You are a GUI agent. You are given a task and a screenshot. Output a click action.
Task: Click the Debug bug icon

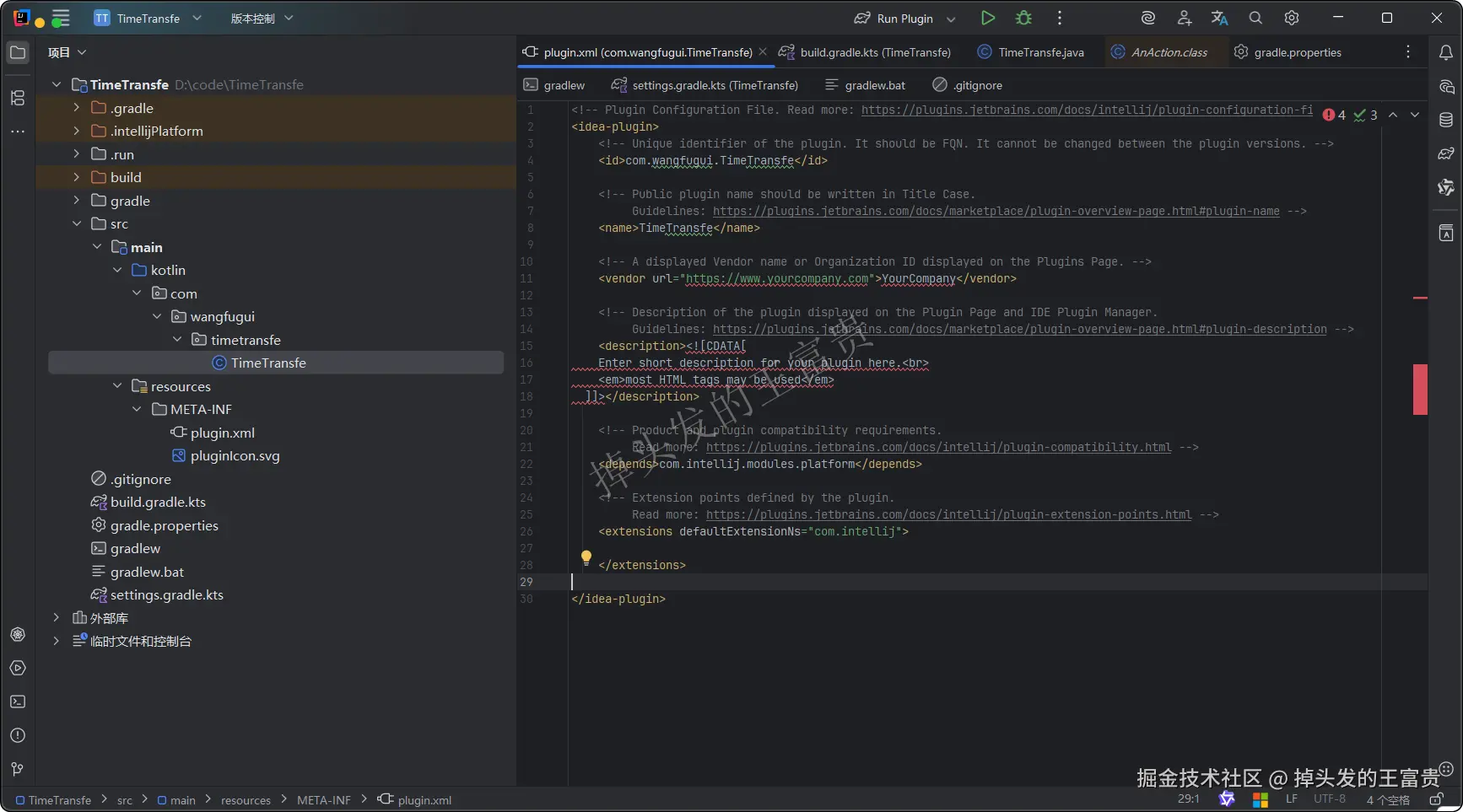click(1023, 18)
